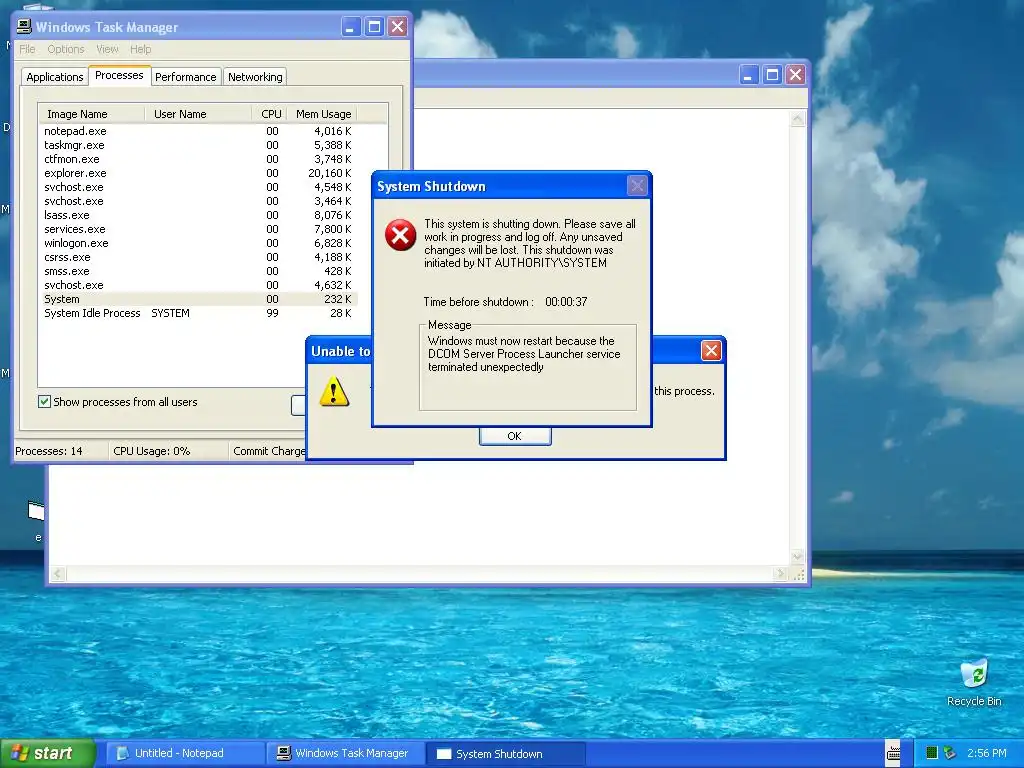Click the Processes: 14 status bar entry

49,451
